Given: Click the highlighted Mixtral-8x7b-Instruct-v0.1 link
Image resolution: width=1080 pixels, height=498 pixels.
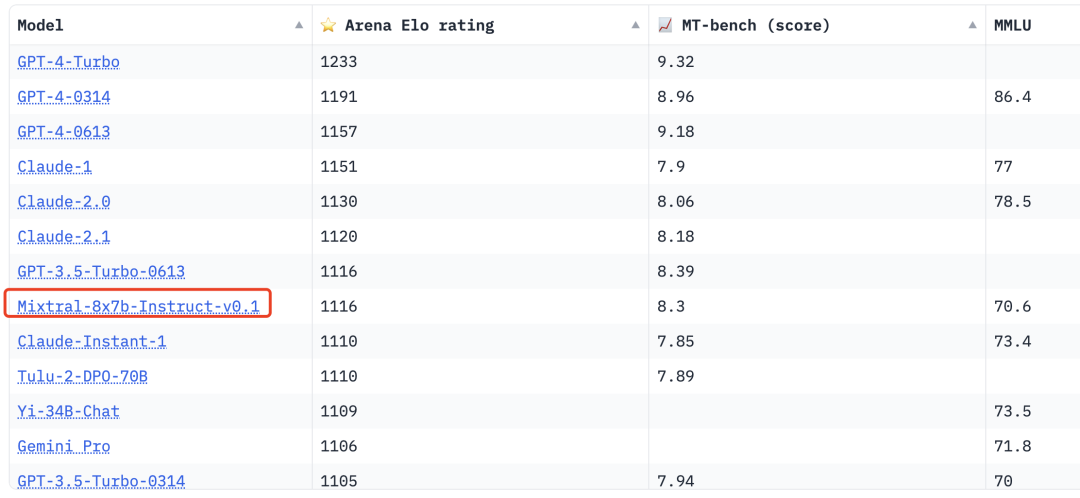Looking at the screenshot, I should tap(138, 306).
